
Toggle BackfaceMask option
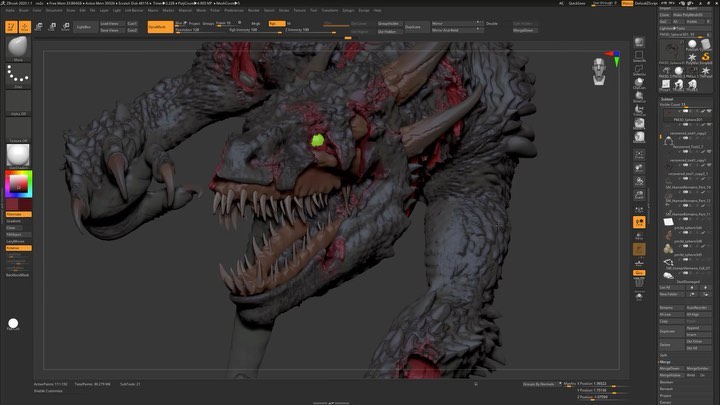(x=18, y=275)
